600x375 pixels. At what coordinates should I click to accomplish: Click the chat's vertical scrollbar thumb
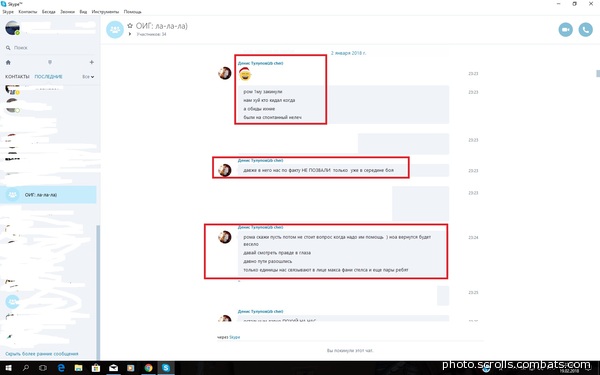pyautogui.click(x=598, y=73)
